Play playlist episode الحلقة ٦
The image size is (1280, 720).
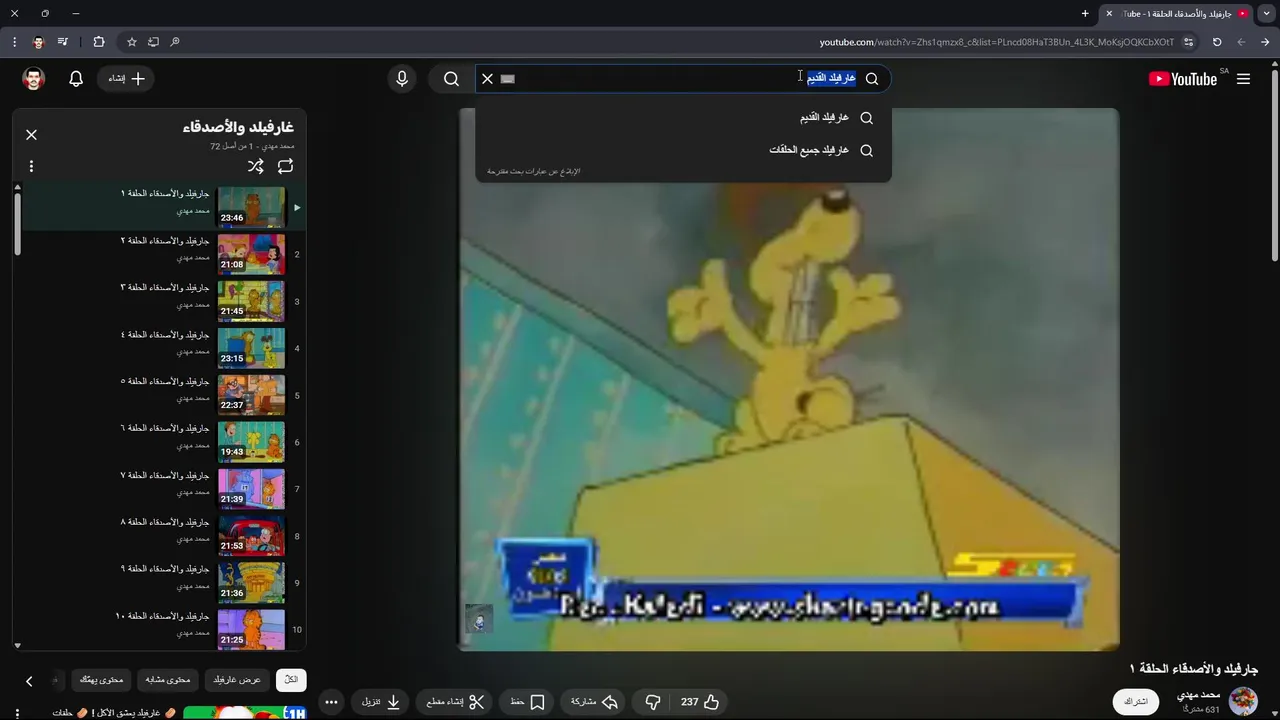pos(163,442)
